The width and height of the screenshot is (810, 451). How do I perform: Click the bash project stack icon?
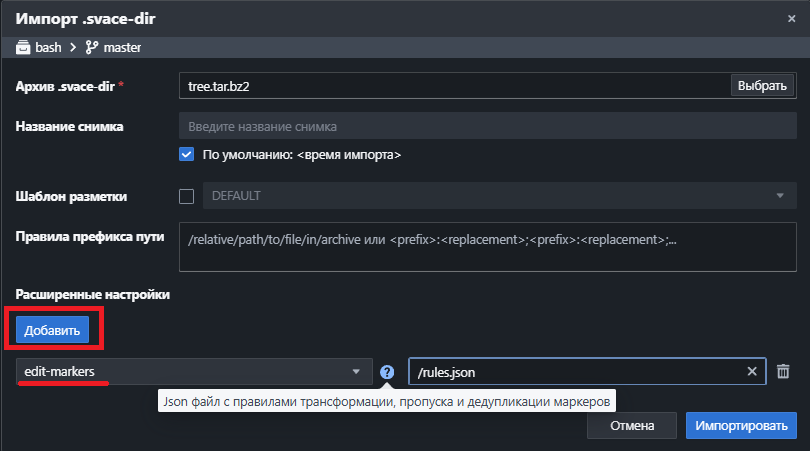pyautogui.click(x=23, y=47)
